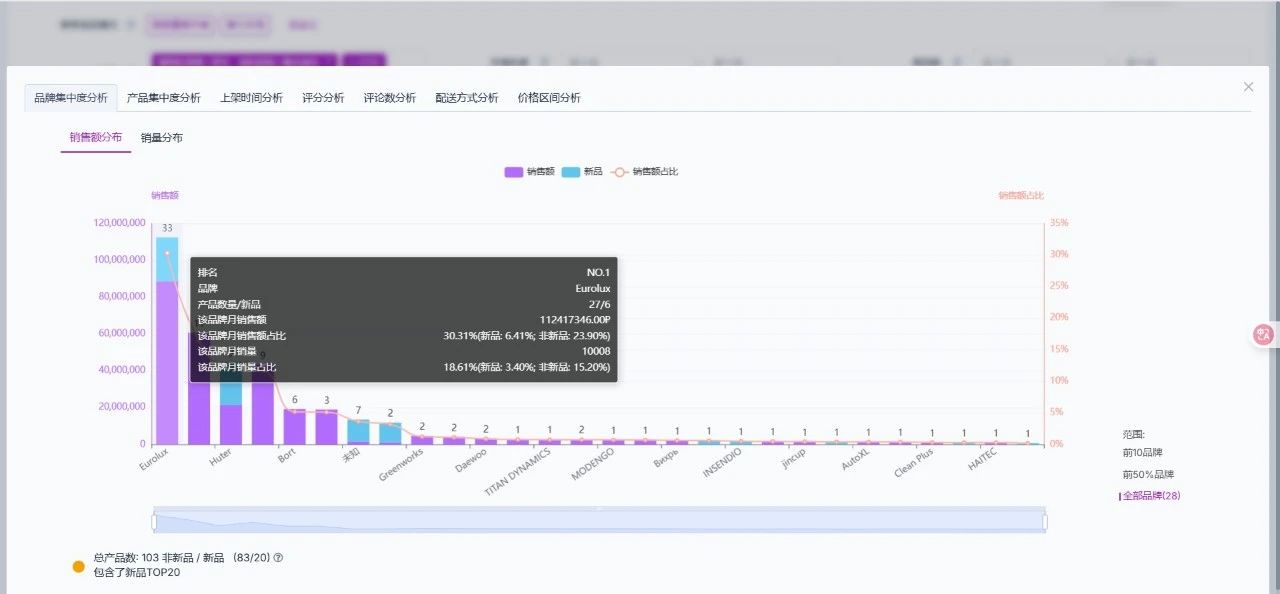Open the 评论数分析 tab
This screenshot has height=594, width=1280.
click(x=390, y=98)
